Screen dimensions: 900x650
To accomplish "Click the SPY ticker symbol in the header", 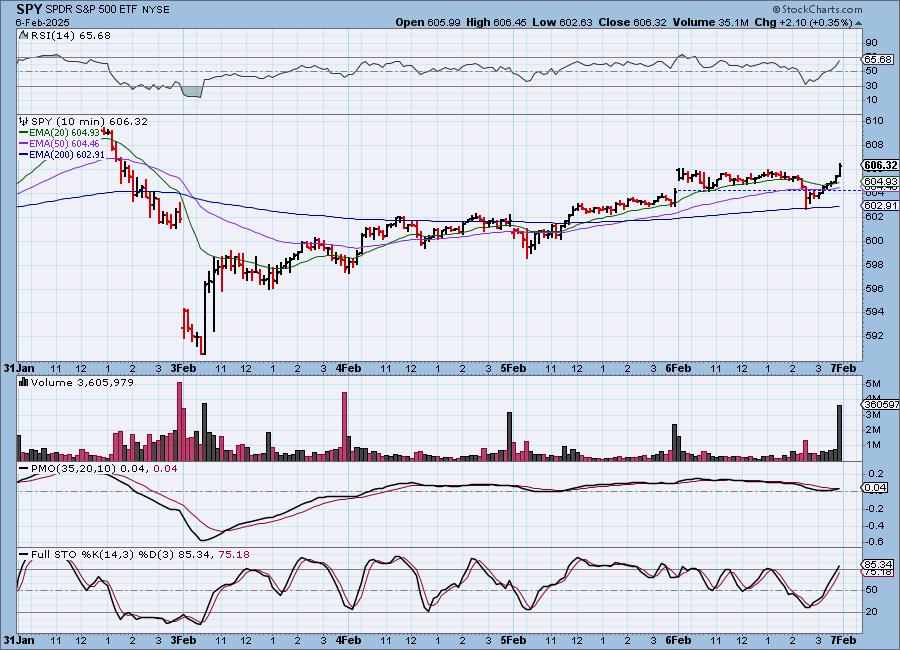I will pos(29,9).
